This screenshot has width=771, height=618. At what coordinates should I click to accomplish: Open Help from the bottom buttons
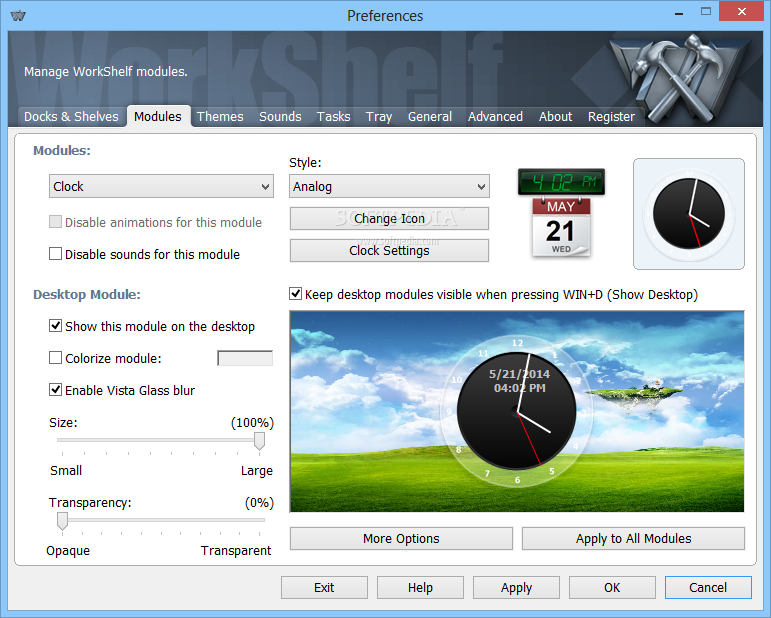[420, 588]
